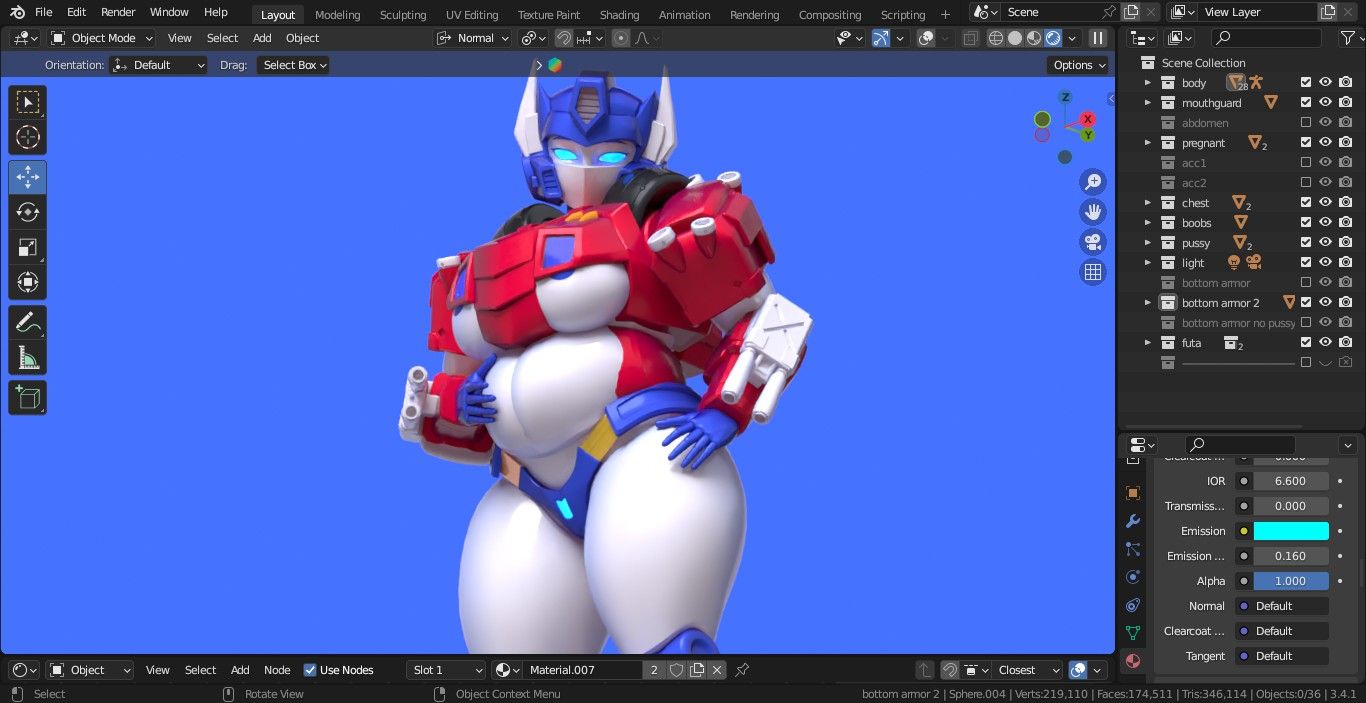Select the Add Cube tool
1366x703 pixels.
[x=28, y=398]
